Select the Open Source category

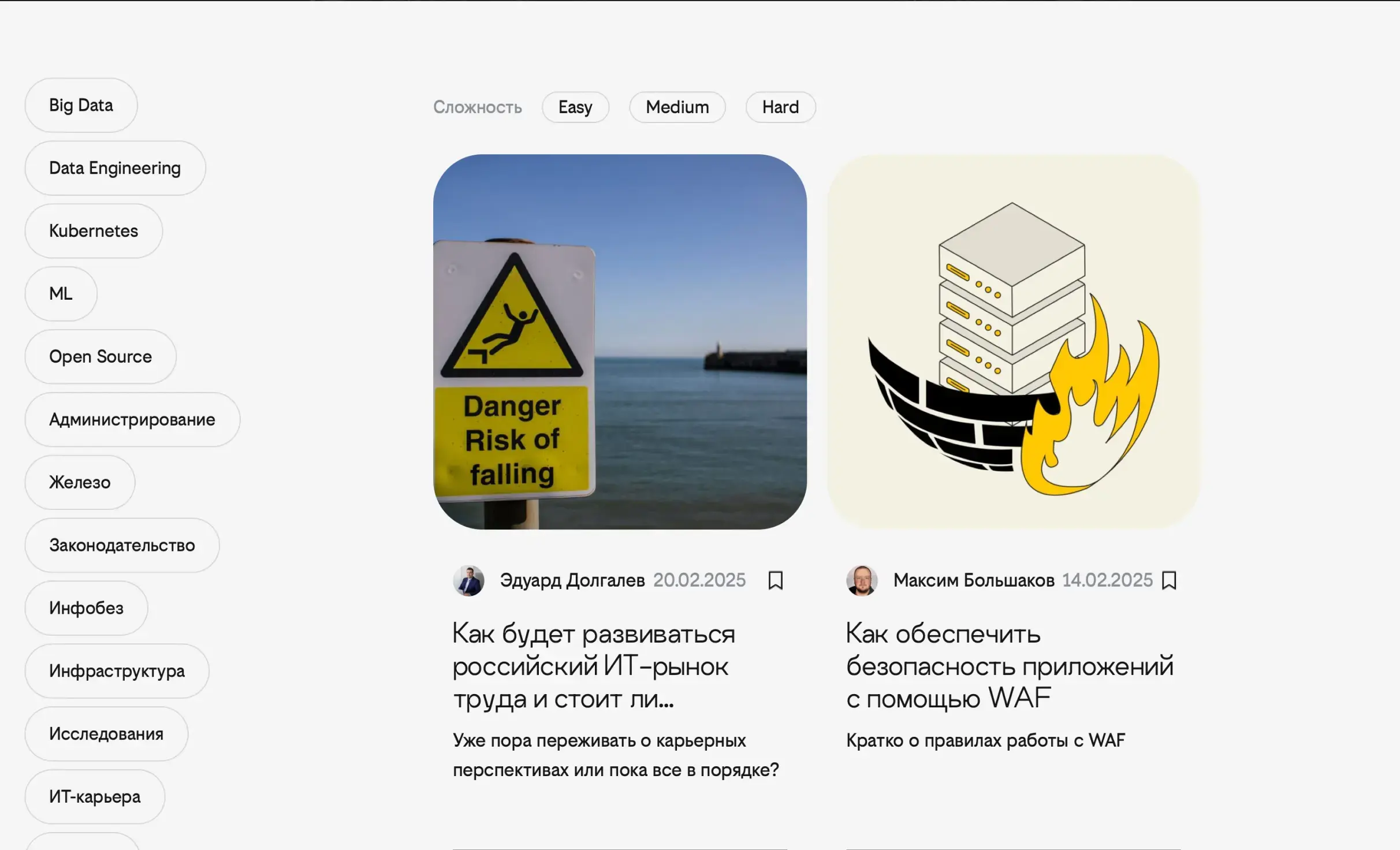pos(100,356)
